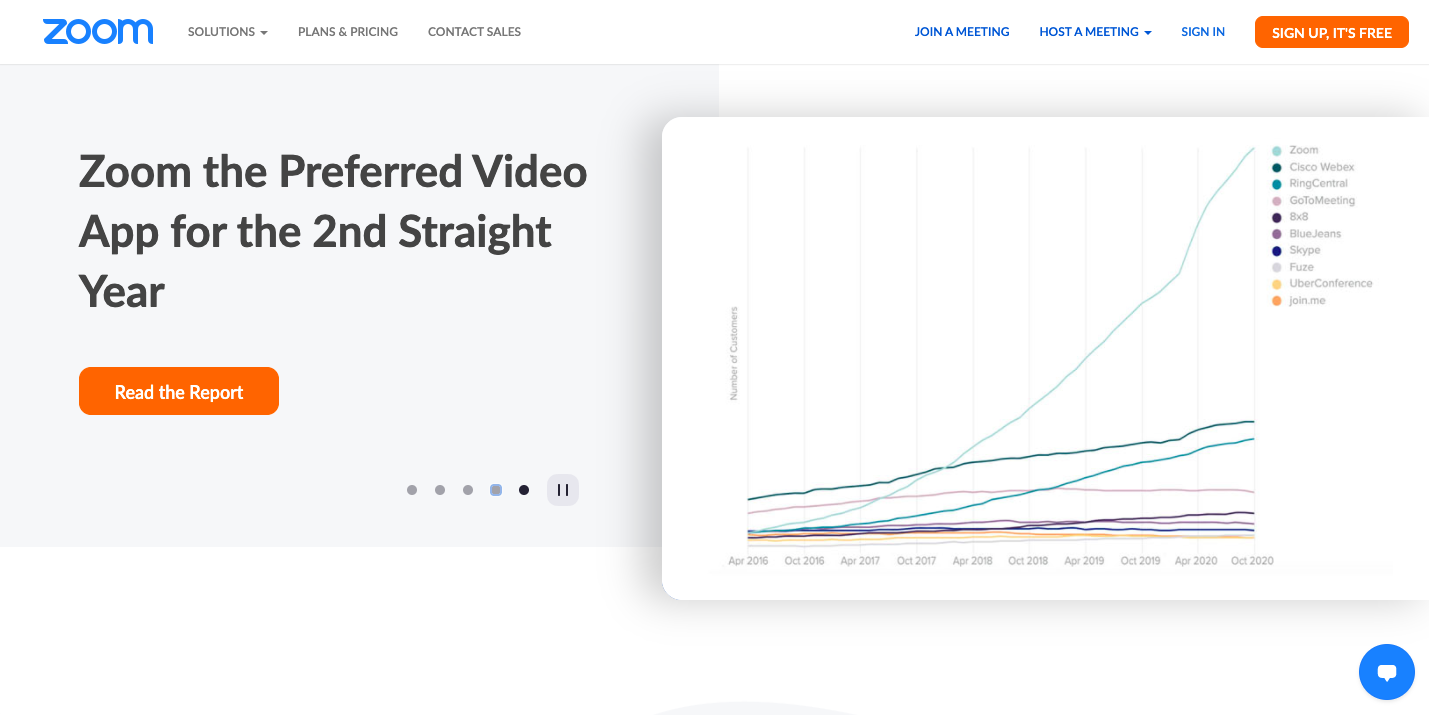Open the chat support bubble
Screen dimensions: 1429x715
1387,672
